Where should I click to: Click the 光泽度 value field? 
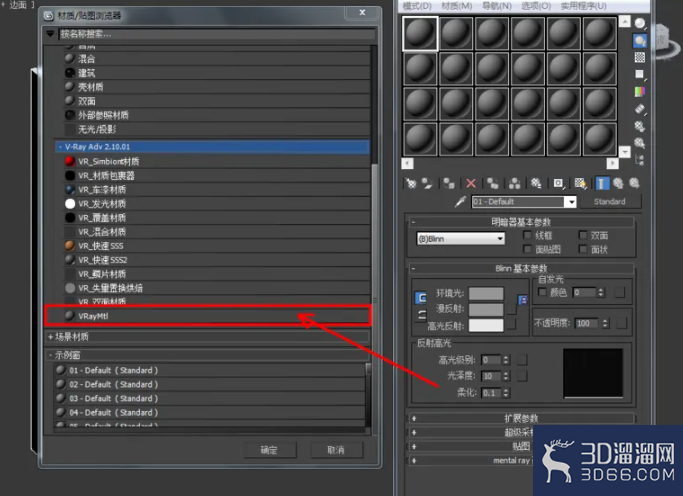pos(491,376)
